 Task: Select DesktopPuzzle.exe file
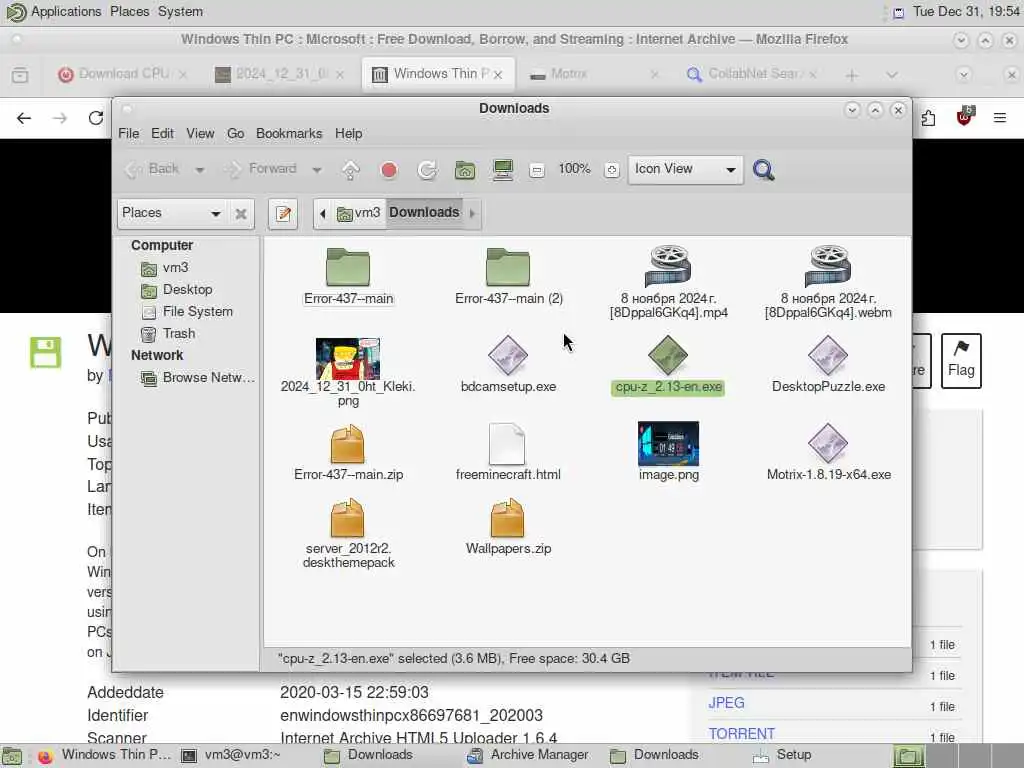pos(828,364)
